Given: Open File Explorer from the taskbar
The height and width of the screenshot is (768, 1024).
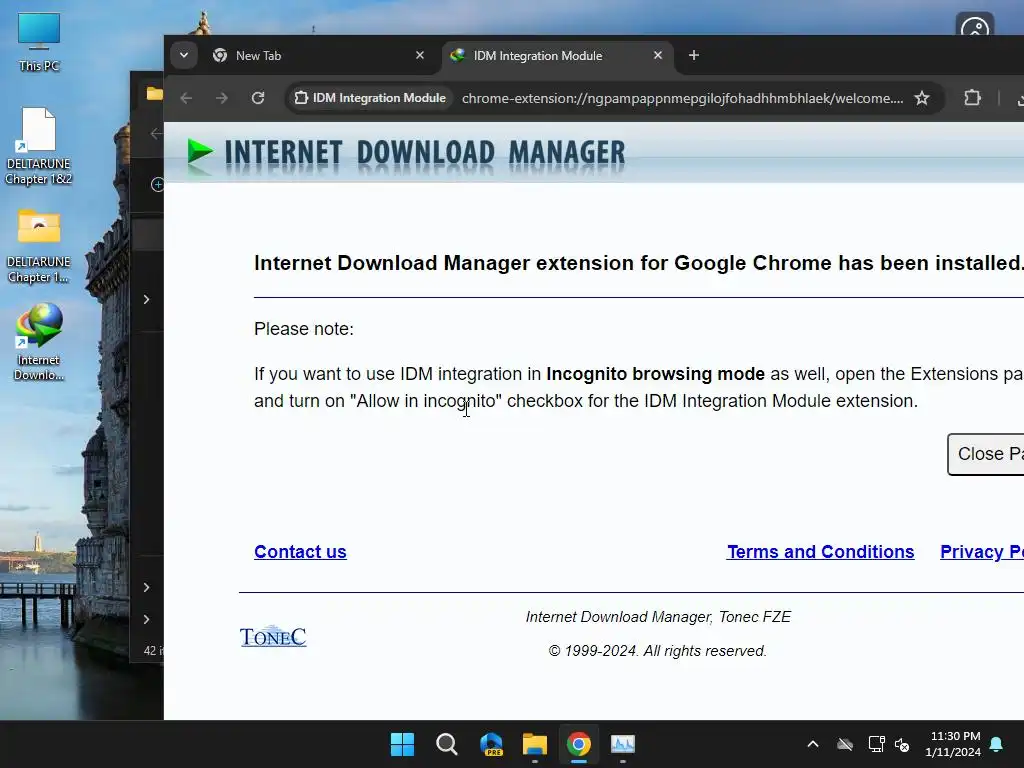Looking at the screenshot, I should [535, 744].
